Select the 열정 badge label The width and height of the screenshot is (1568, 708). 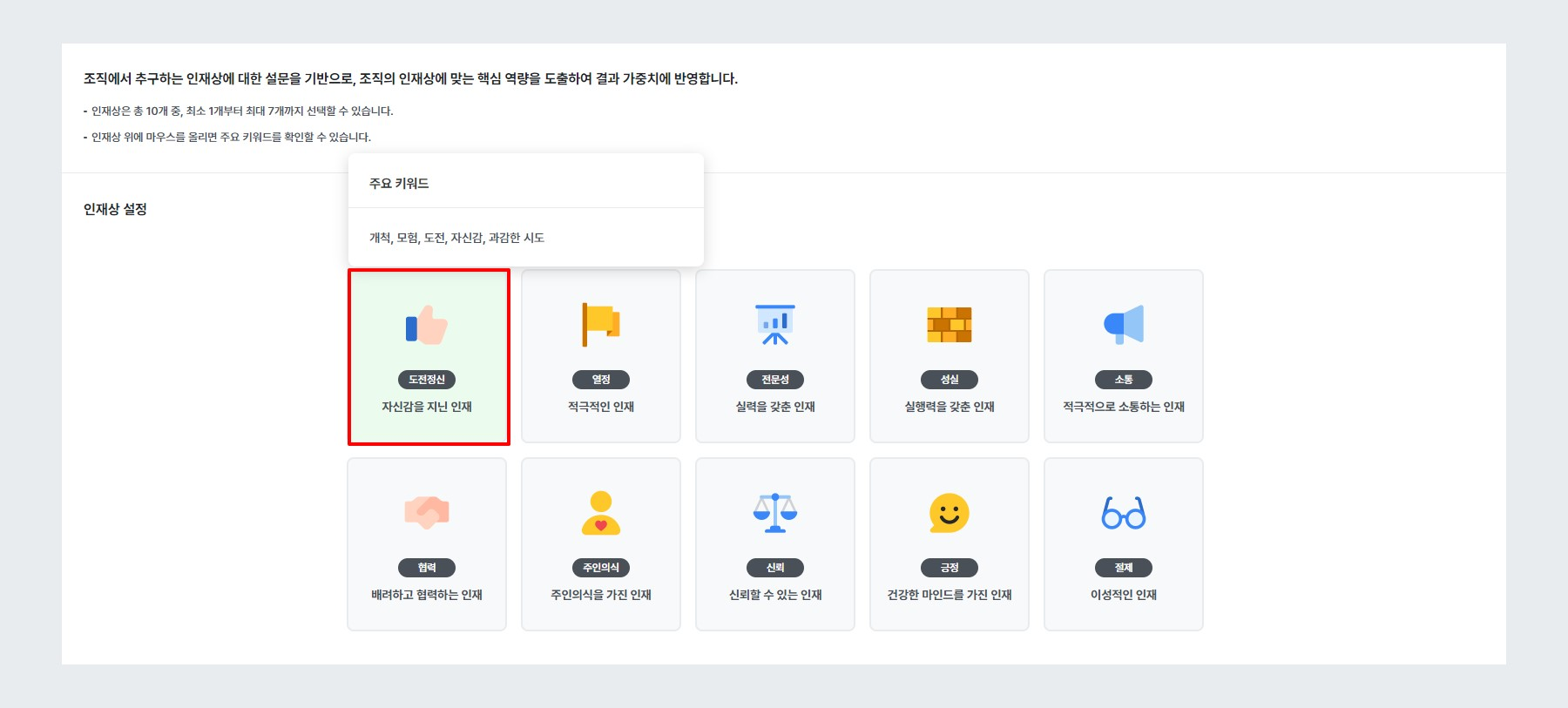pyautogui.click(x=601, y=380)
